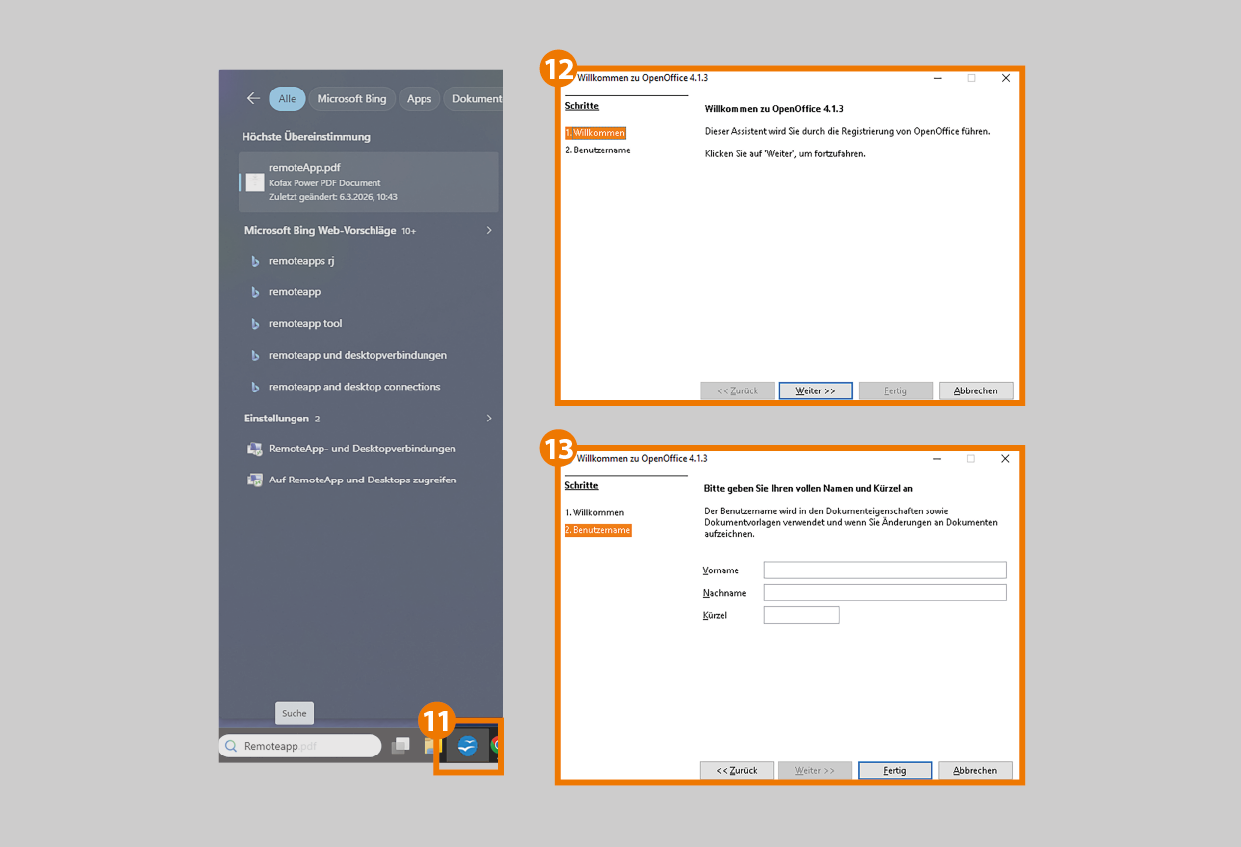Click the icon next to 'RemoteApp- und Desktopverbindungen'

[x=255, y=449]
